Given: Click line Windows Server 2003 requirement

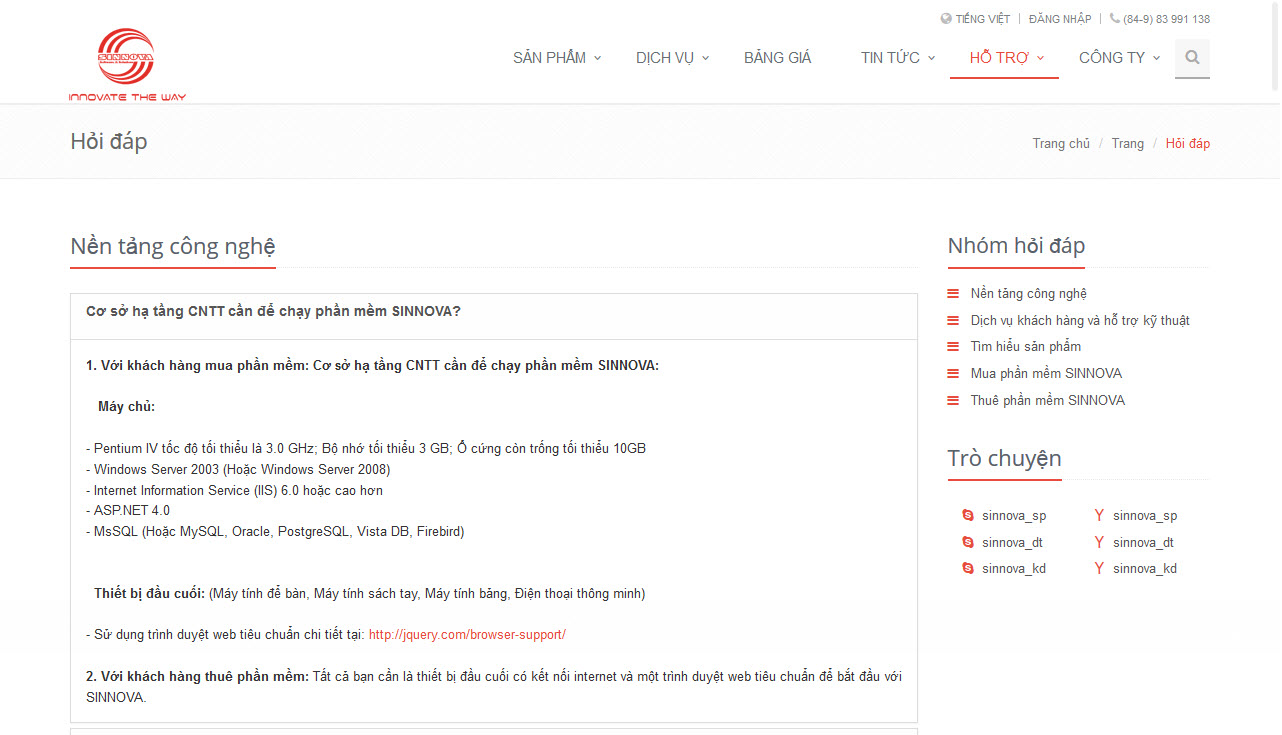Looking at the screenshot, I should click(x=238, y=469).
